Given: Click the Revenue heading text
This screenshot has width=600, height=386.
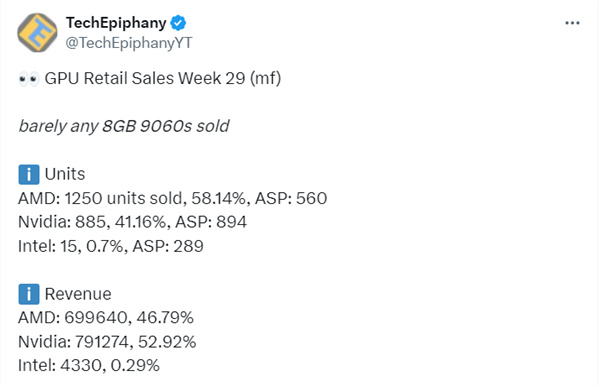Looking at the screenshot, I should 78,294.
